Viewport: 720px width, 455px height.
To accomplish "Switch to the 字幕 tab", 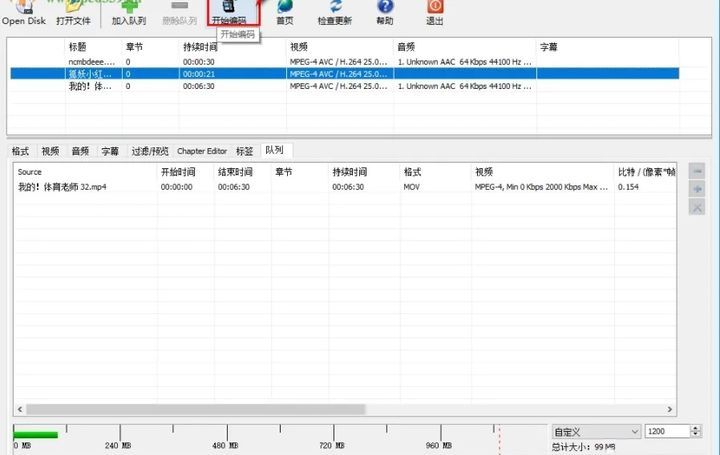I will [110, 151].
